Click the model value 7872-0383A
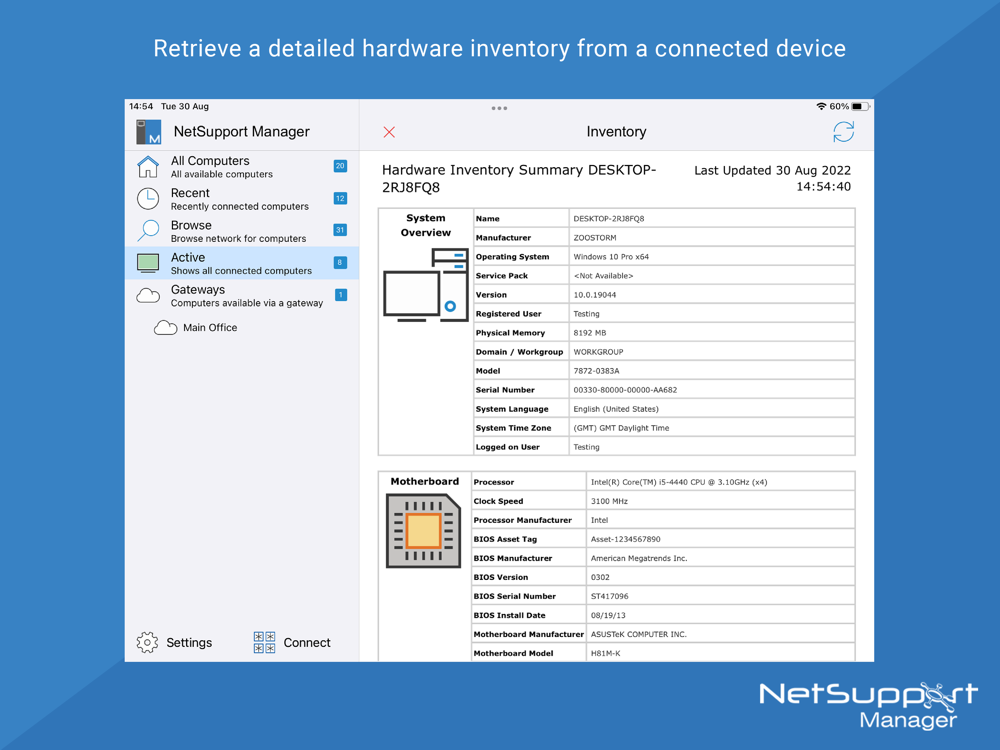The width and height of the screenshot is (1000, 750). coord(596,371)
